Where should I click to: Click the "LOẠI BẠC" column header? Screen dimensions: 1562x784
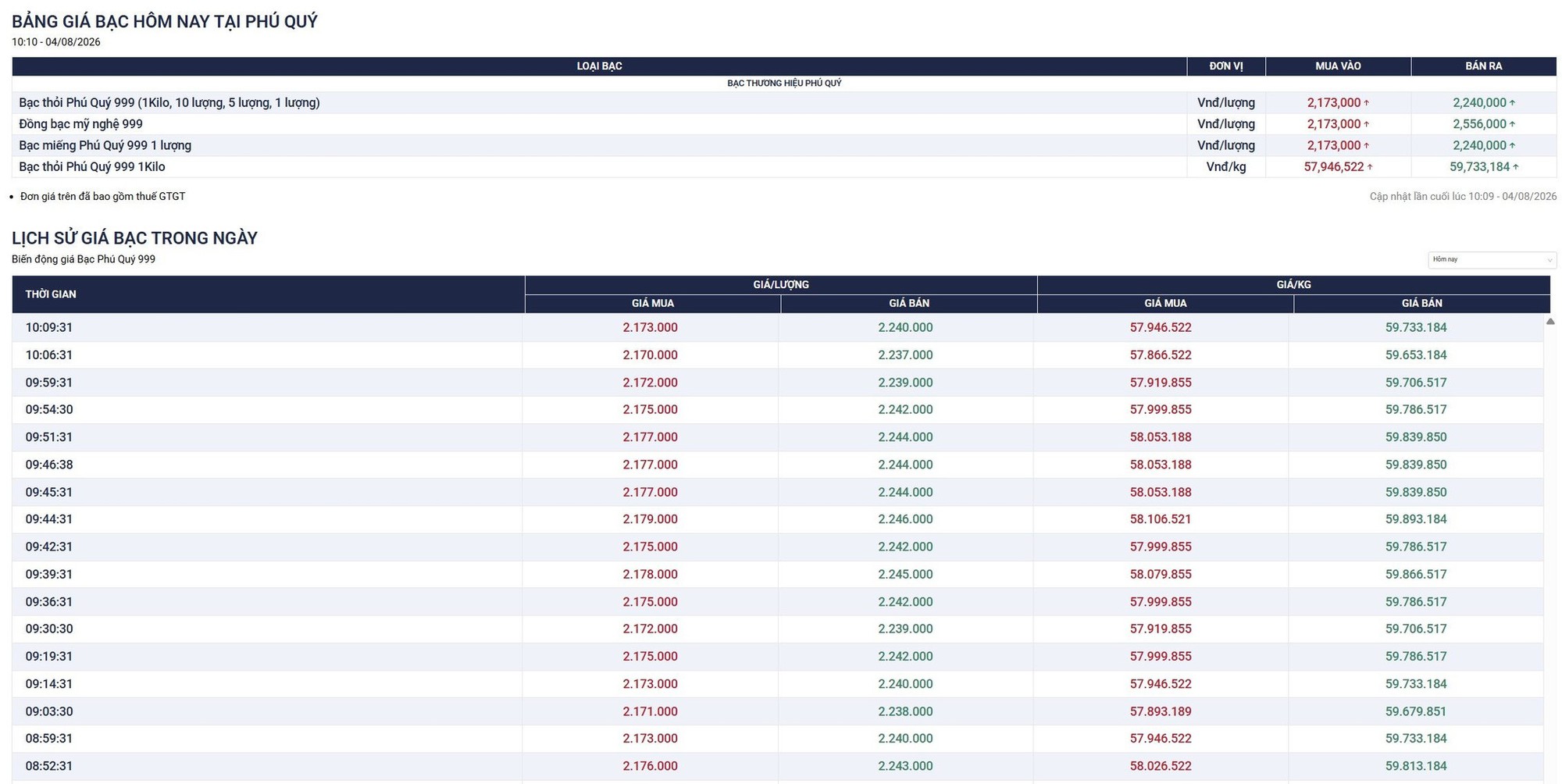pos(599,66)
